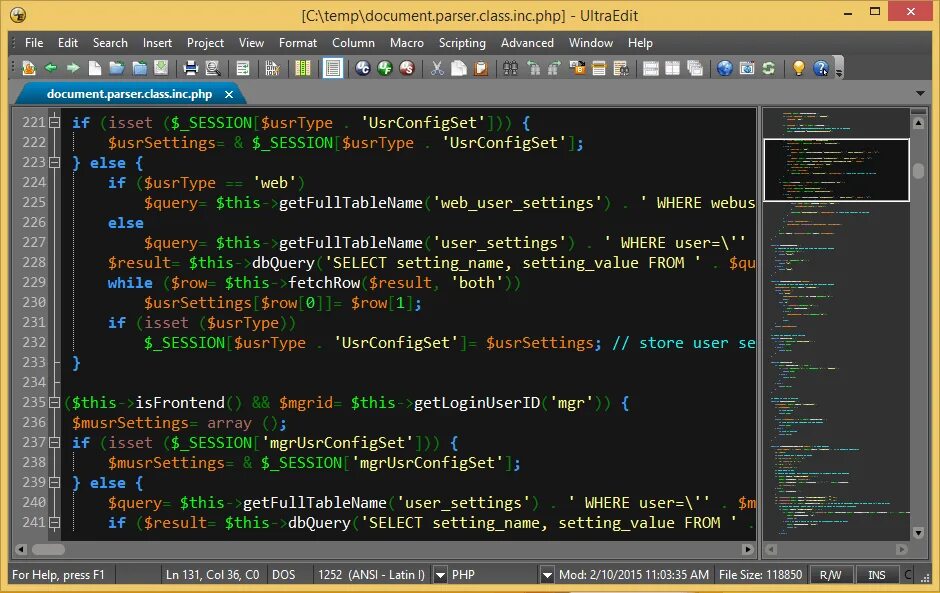Click green refresh arrows icon
The height and width of the screenshot is (593, 940).
(x=769, y=68)
